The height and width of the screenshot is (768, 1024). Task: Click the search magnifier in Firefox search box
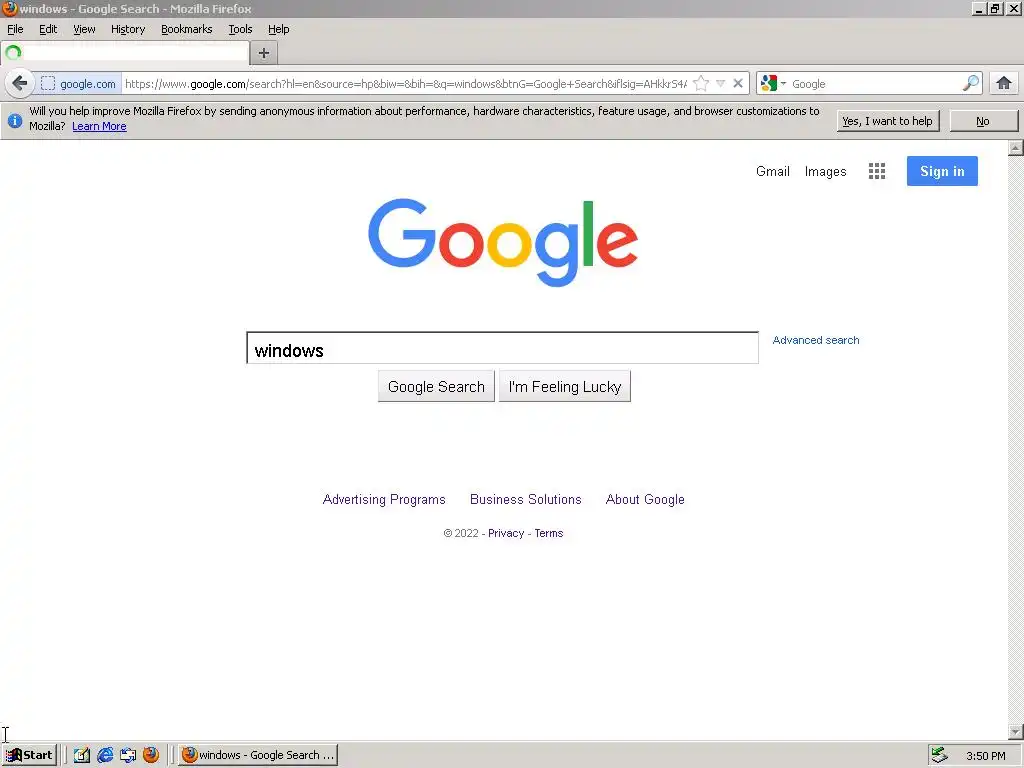click(971, 84)
